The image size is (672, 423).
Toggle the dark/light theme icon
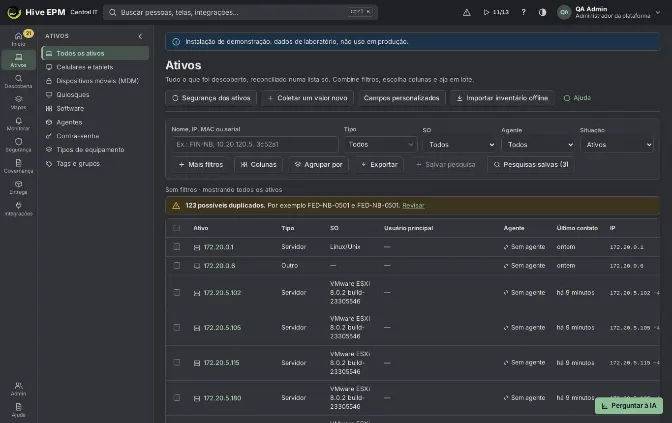[x=543, y=12]
